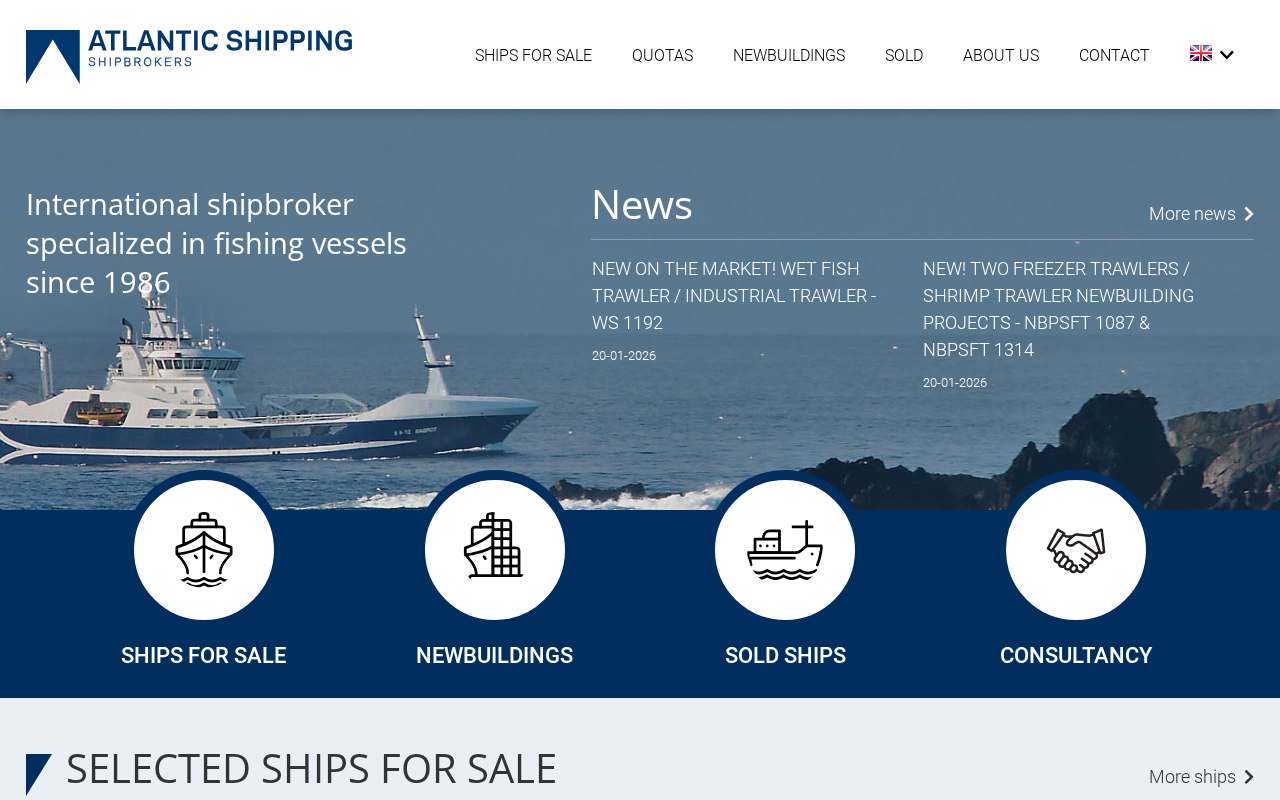Open Ships For Sale in navigation menu

coord(533,56)
